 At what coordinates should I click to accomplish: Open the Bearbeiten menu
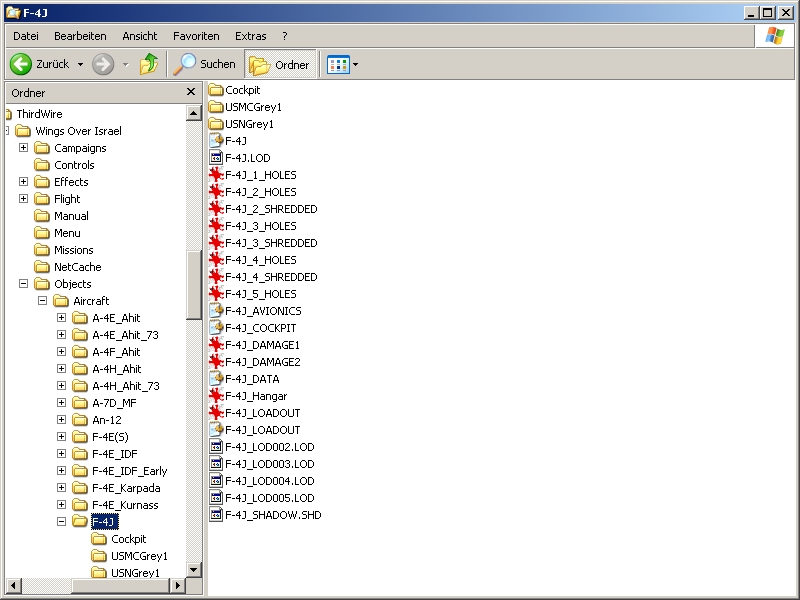tap(80, 36)
